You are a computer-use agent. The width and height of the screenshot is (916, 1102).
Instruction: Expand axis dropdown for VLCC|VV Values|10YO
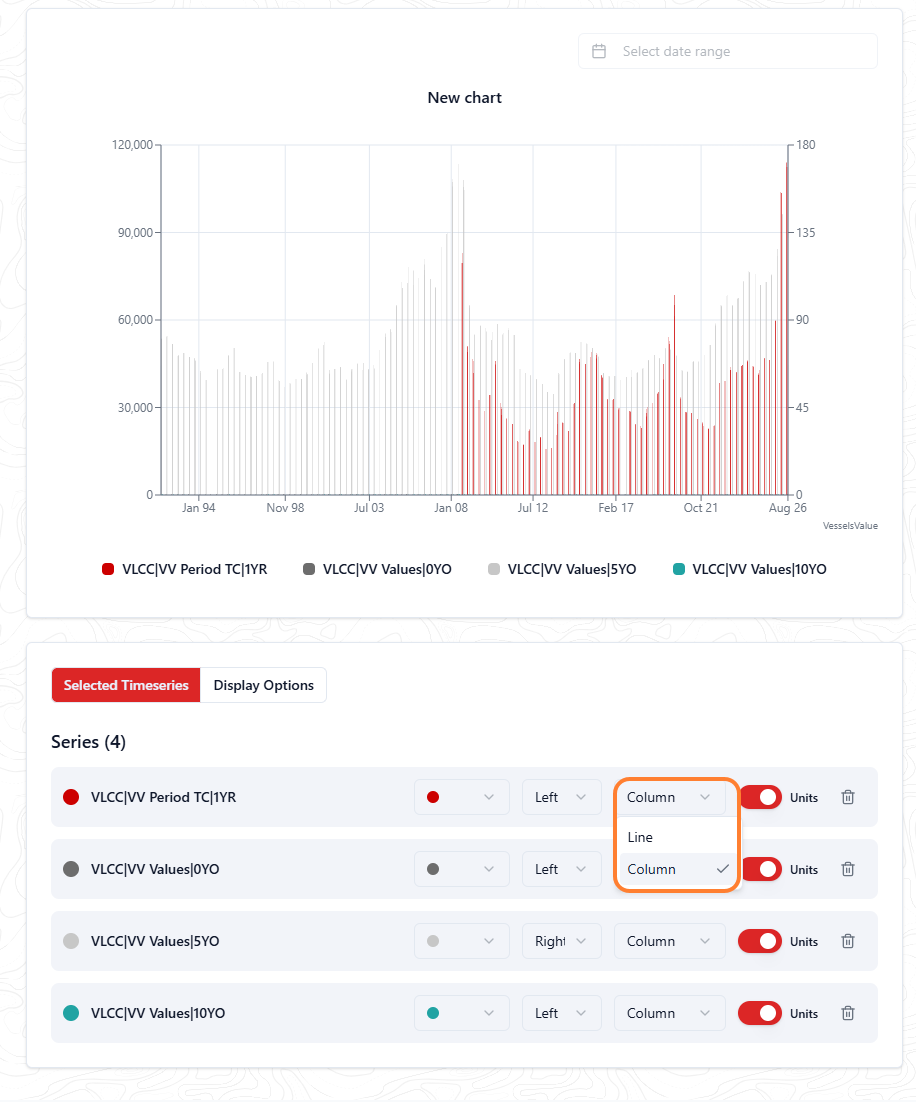(562, 1013)
